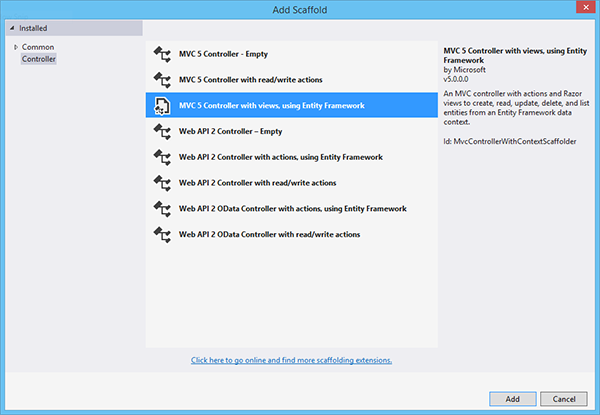Choose Web API 2 Controller with actions, using Entity Framework
This screenshot has height=415, width=600.
[292, 157]
